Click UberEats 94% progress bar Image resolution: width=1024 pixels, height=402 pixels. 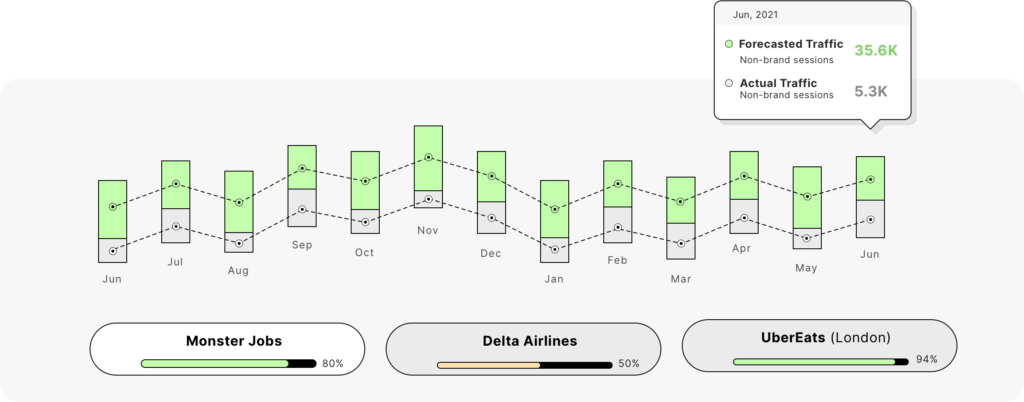pos(821,360)
